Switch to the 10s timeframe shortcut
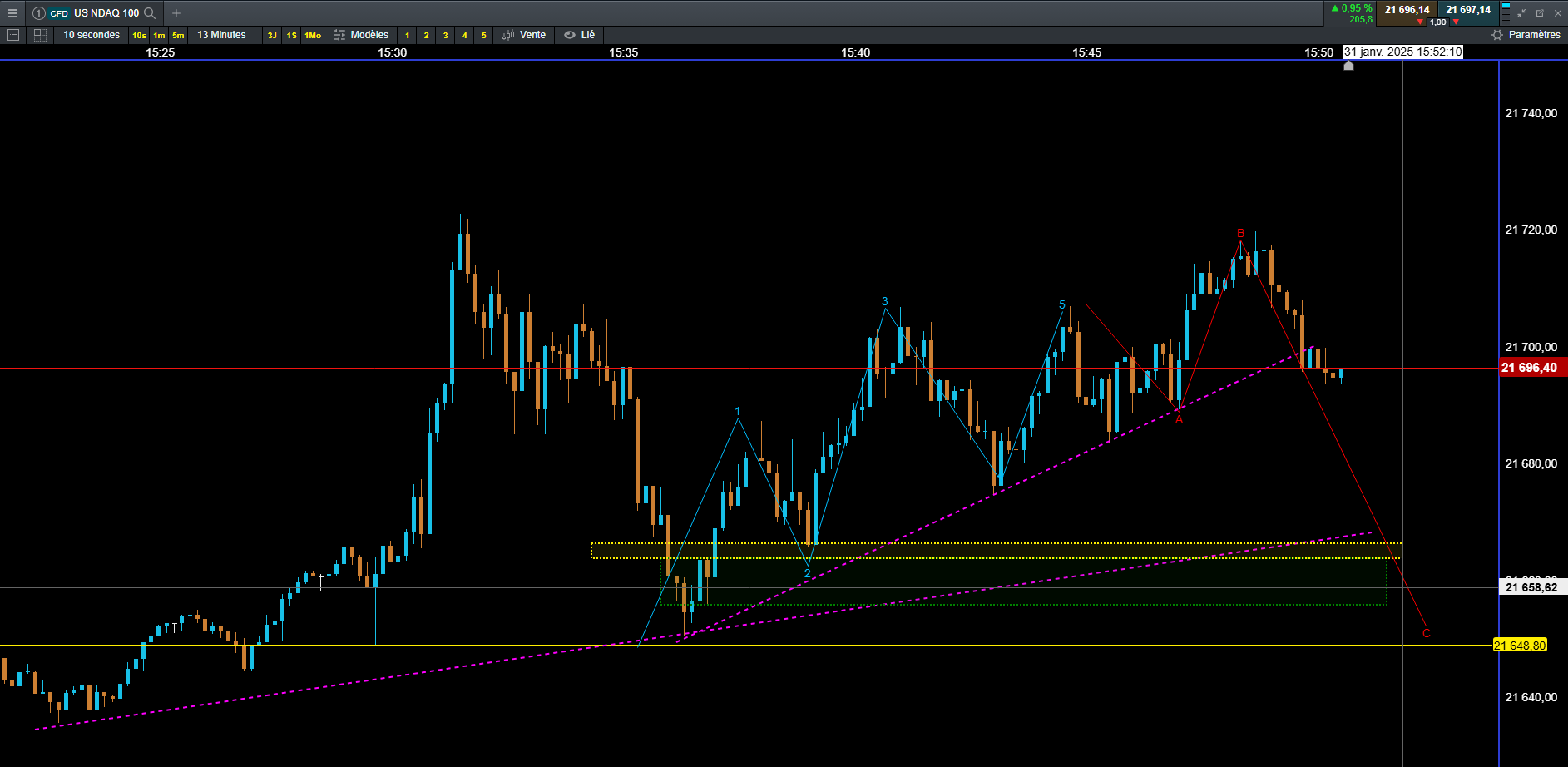 [139, 35]
